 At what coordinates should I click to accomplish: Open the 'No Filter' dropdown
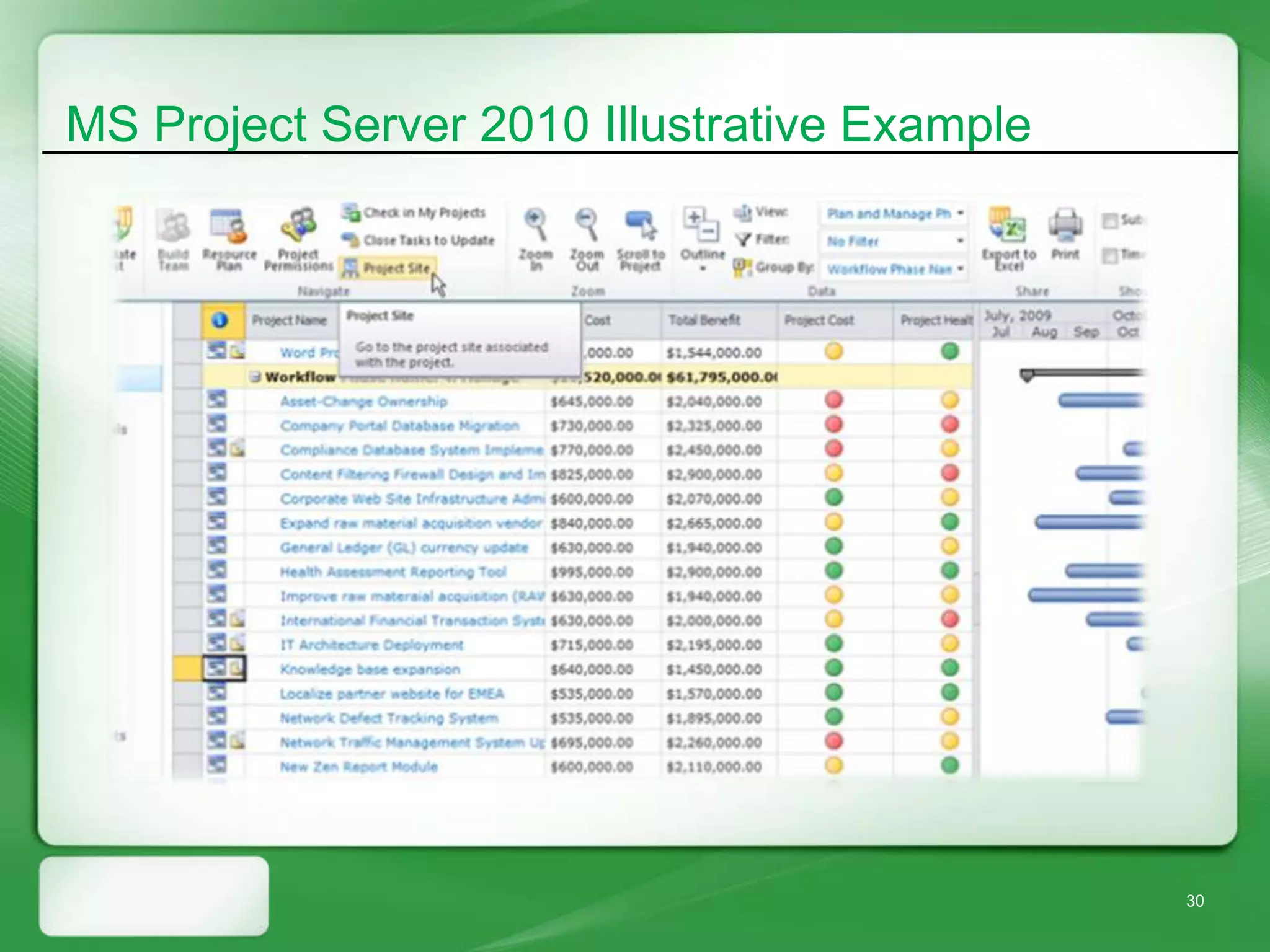895,241
